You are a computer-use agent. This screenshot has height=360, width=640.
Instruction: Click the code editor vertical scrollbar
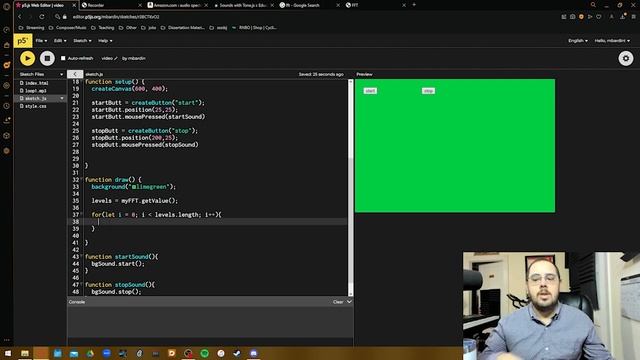(351, 188)
